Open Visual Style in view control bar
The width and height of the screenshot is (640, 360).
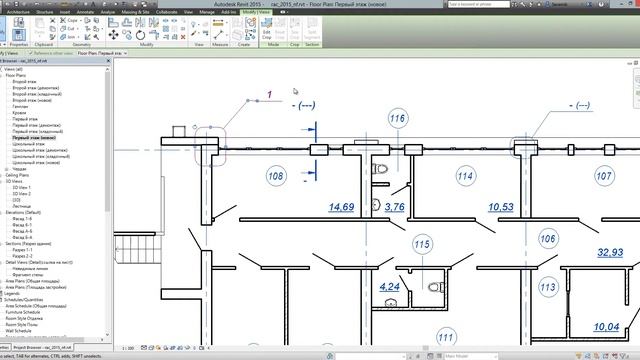pos(151,348)
